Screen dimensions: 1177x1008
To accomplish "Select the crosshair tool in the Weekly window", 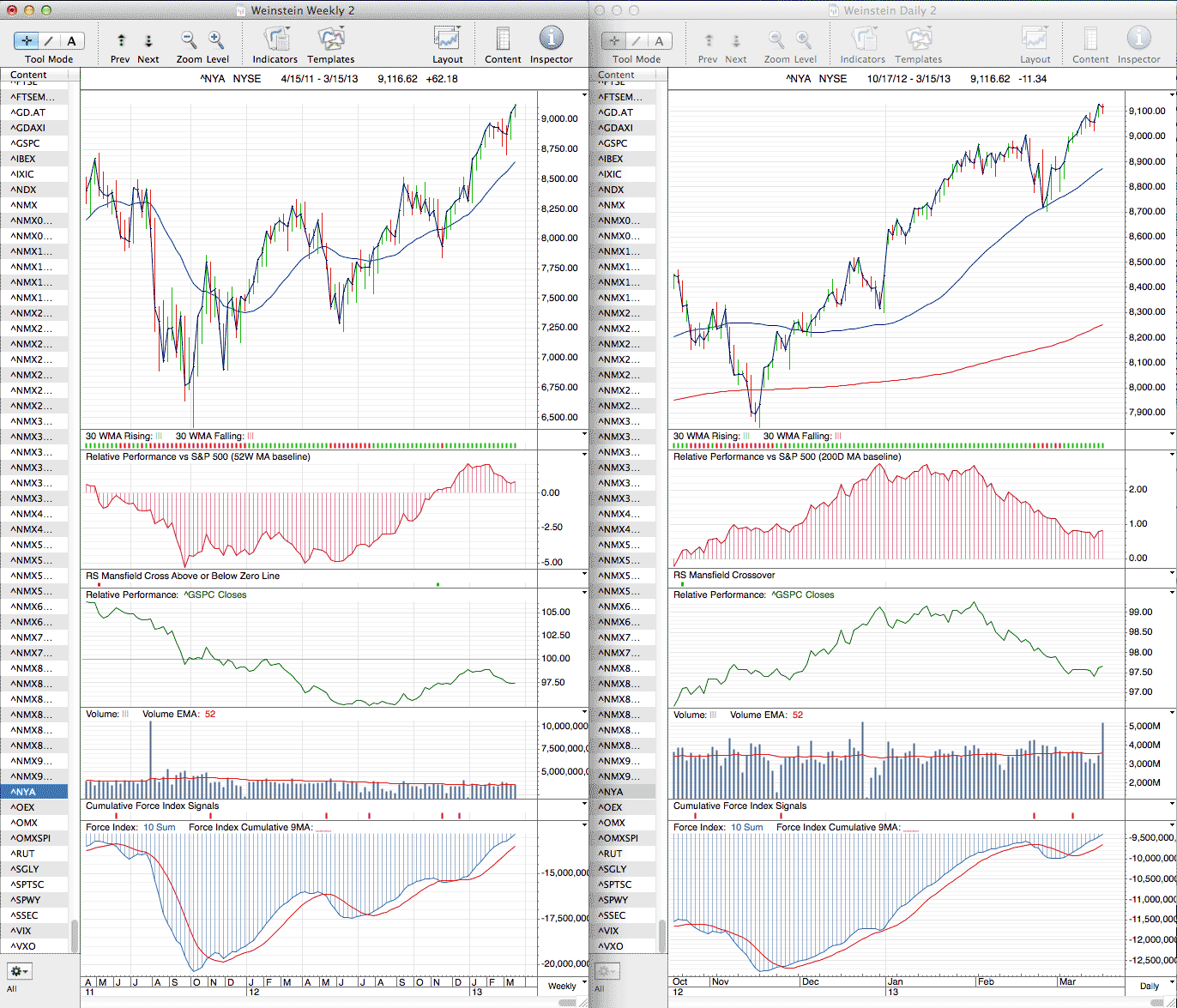I will 27,40.
